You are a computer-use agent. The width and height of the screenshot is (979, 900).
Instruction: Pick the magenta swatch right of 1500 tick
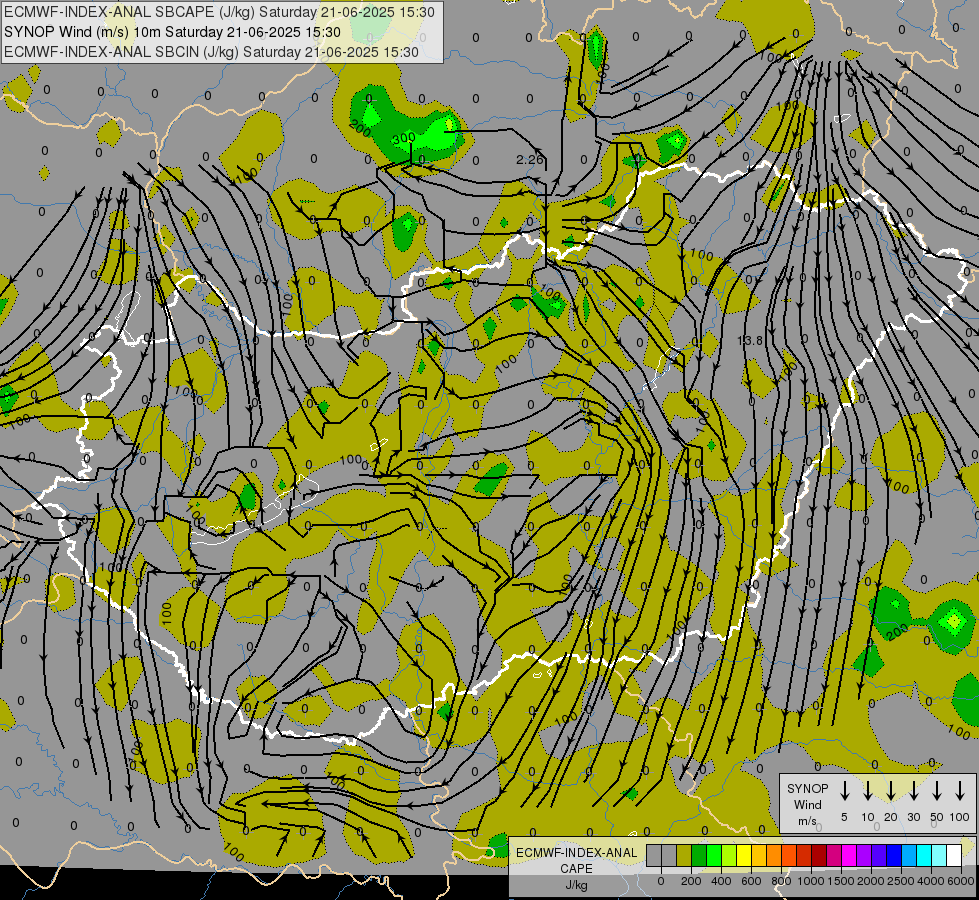tap(850, 855)
